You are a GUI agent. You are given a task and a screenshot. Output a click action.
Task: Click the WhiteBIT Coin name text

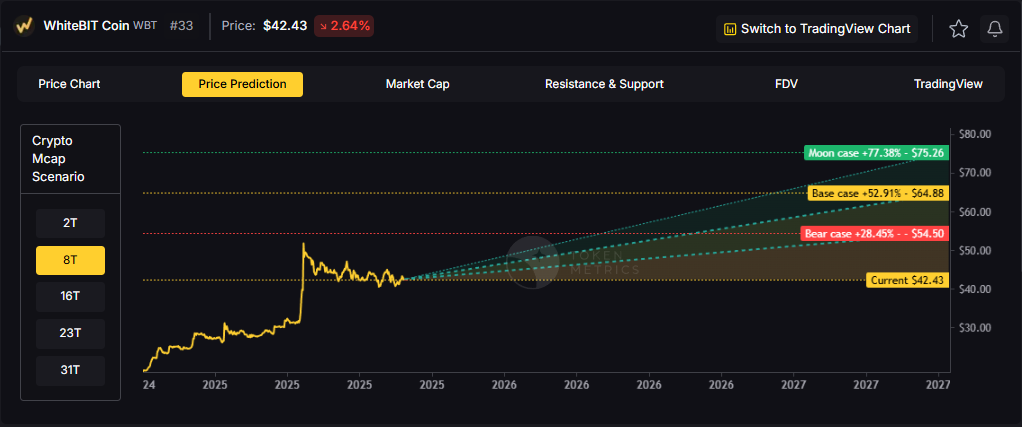pos(86,27)
